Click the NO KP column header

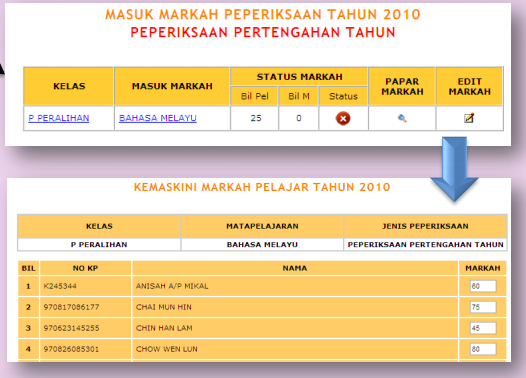[x=85, y=268]
